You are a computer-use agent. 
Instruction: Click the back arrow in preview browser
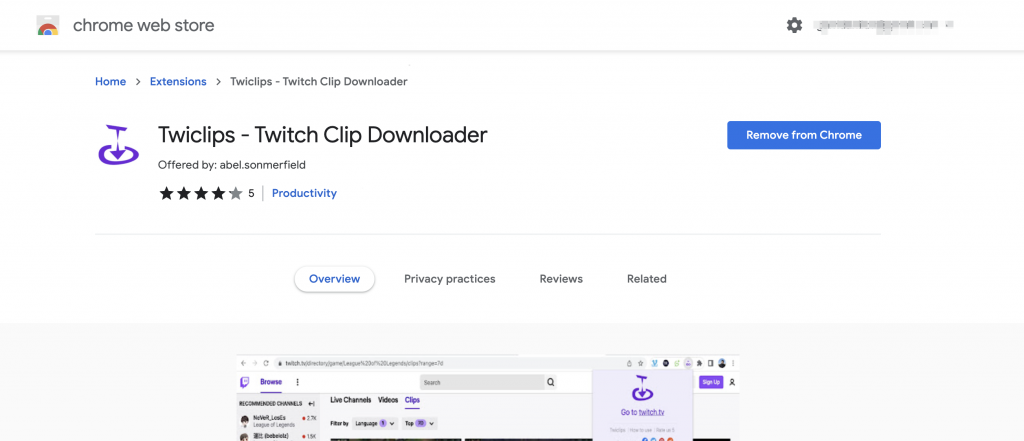pyautogui.click(x=244, y=363)
